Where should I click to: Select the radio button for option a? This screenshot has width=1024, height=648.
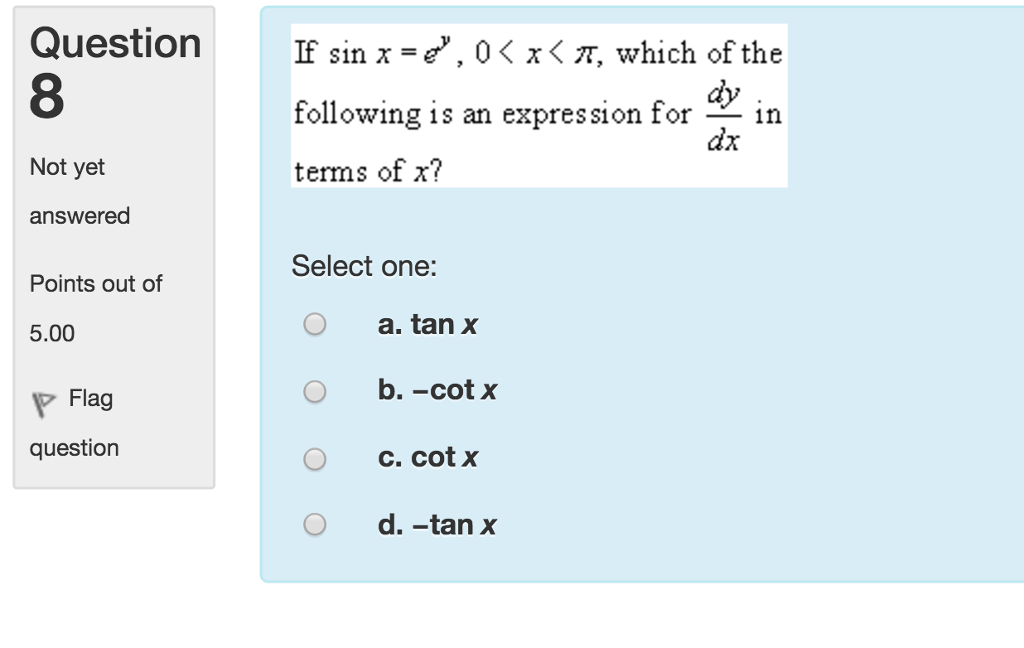coord(315,325)
